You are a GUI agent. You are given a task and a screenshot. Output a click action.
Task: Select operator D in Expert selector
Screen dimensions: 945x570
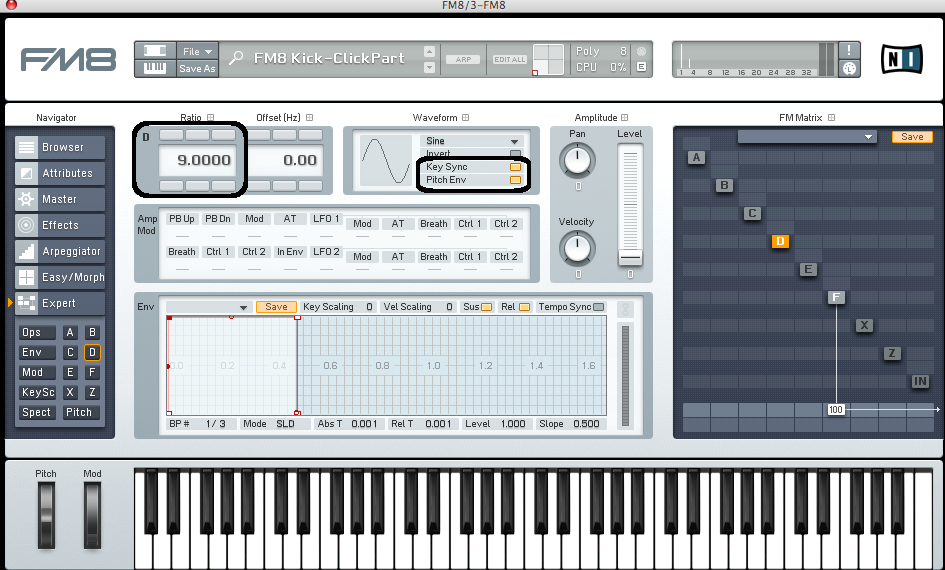click(92, 352)
